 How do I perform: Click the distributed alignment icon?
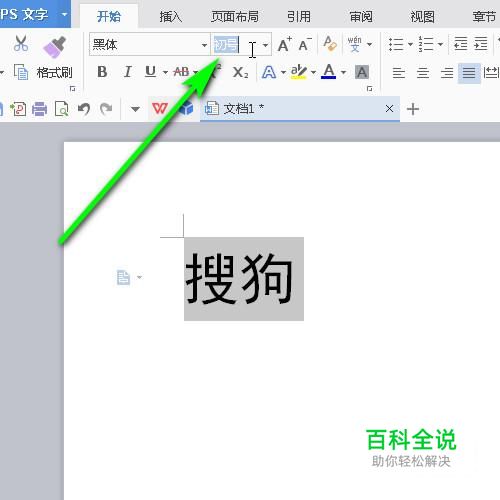coord(491,72)
